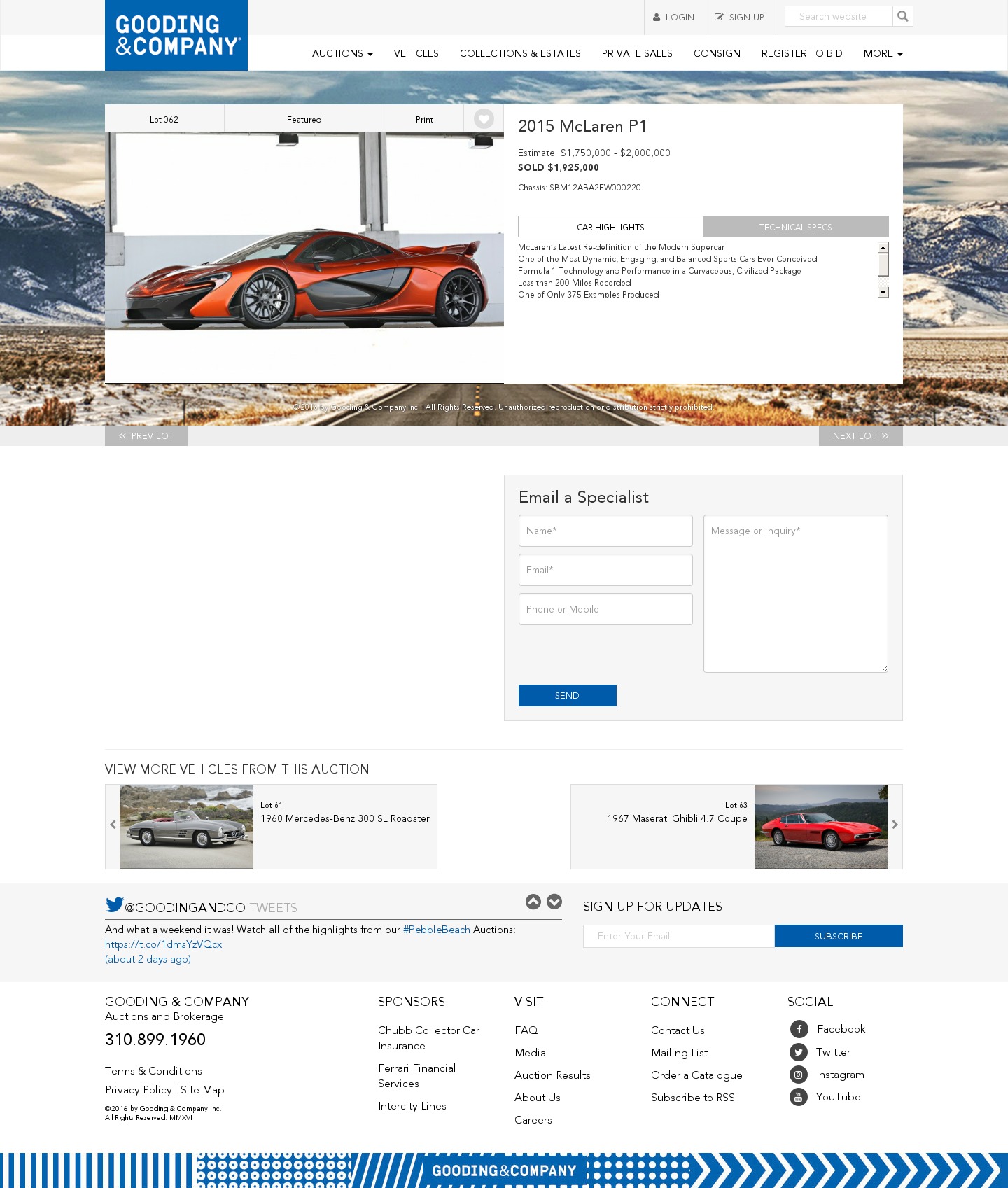Click carousel right arrow for vehicles
This screenshot has width=1008, height=1188.
click(895, 825)
